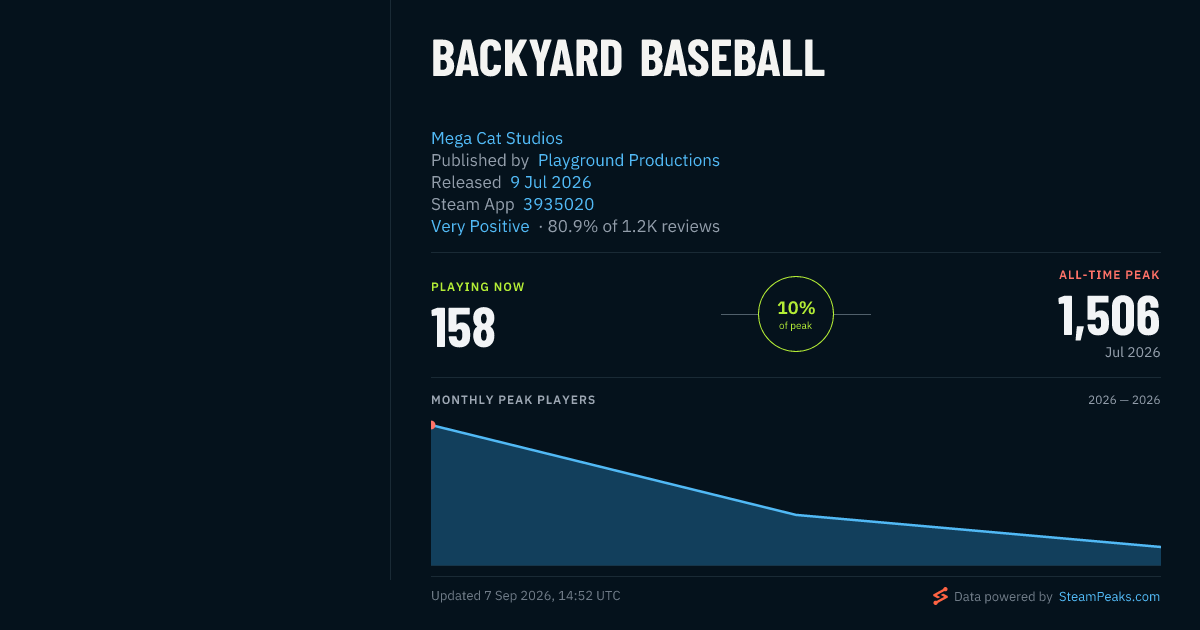Click the Jul 2026 peak date text
The image size is (1200, 630).
click(1133, 352)
